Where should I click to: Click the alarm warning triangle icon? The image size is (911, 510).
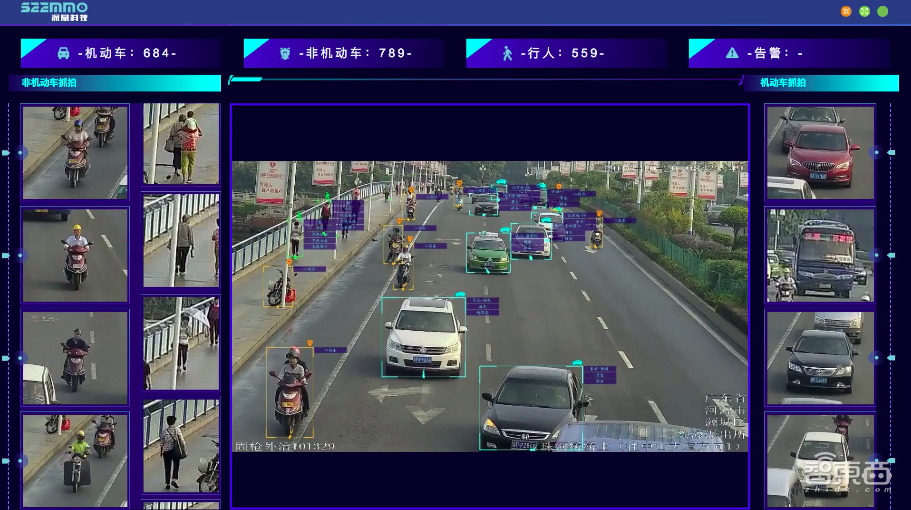point(732,53)
